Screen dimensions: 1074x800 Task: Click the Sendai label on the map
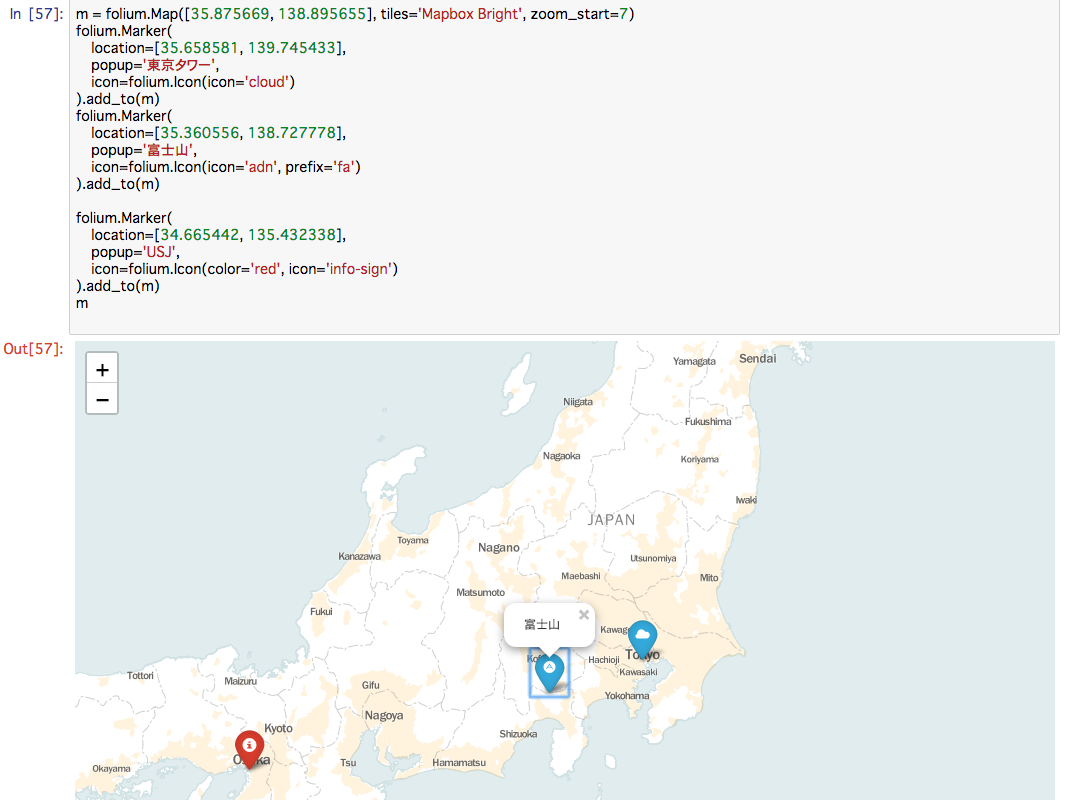click(x=757, y=358)
